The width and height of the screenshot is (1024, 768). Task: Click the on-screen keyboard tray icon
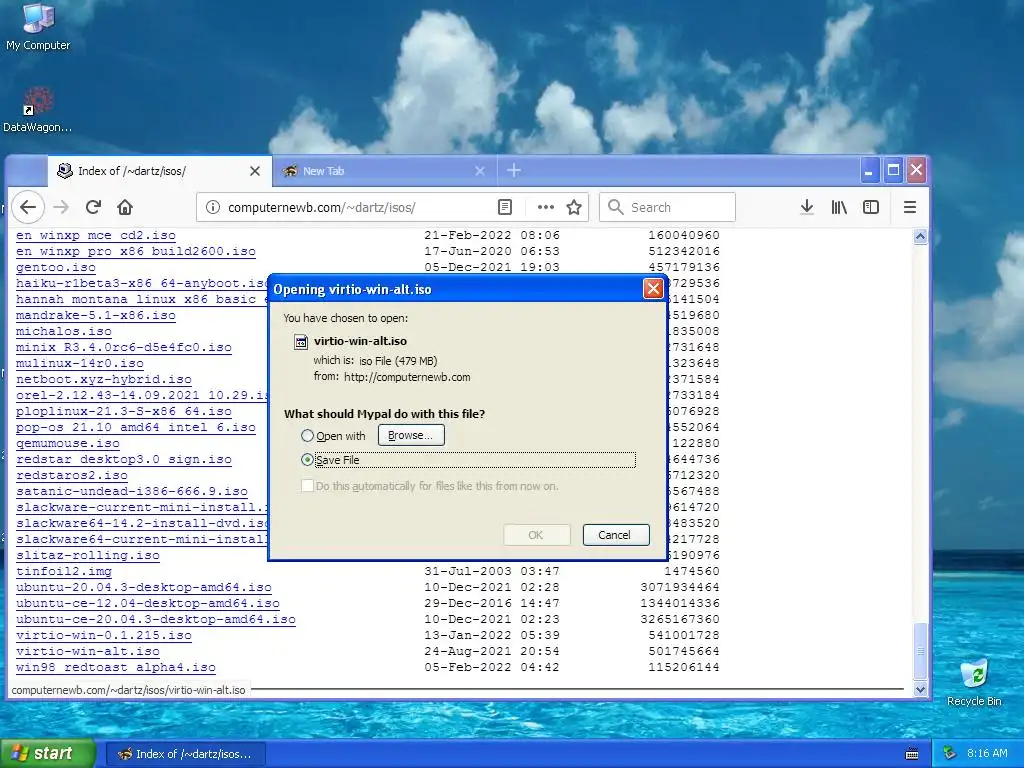tap(912, 754)
